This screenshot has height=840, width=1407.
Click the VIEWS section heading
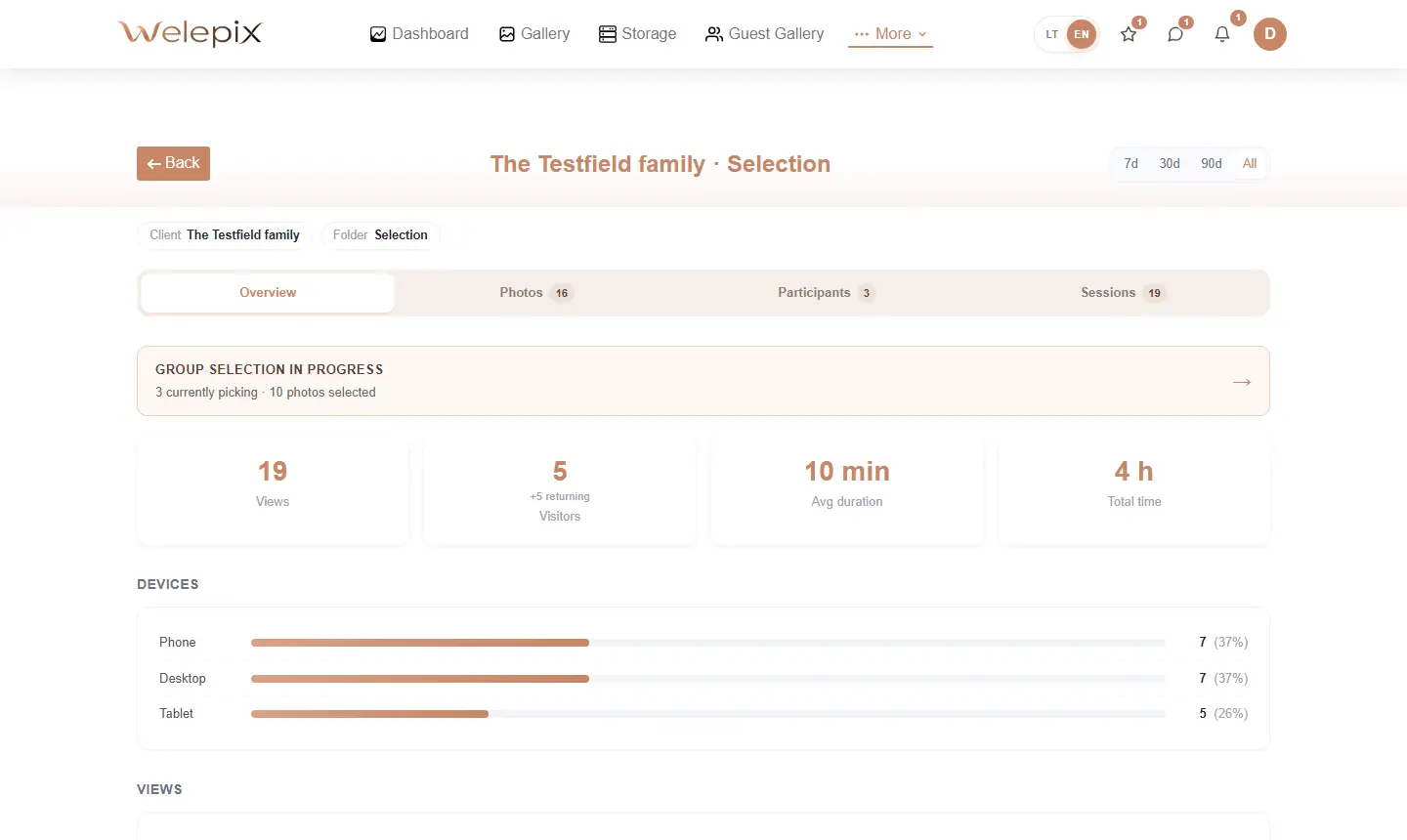159,789
